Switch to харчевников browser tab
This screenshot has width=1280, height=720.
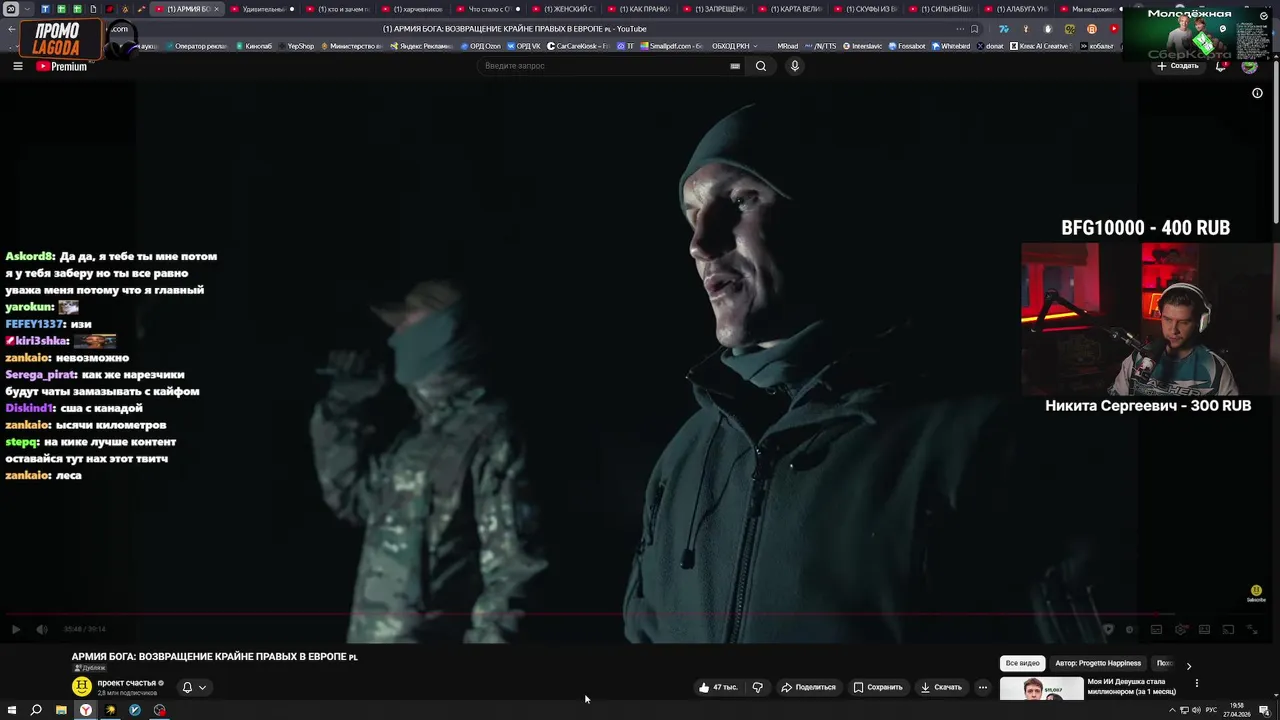tap(415, 9)
